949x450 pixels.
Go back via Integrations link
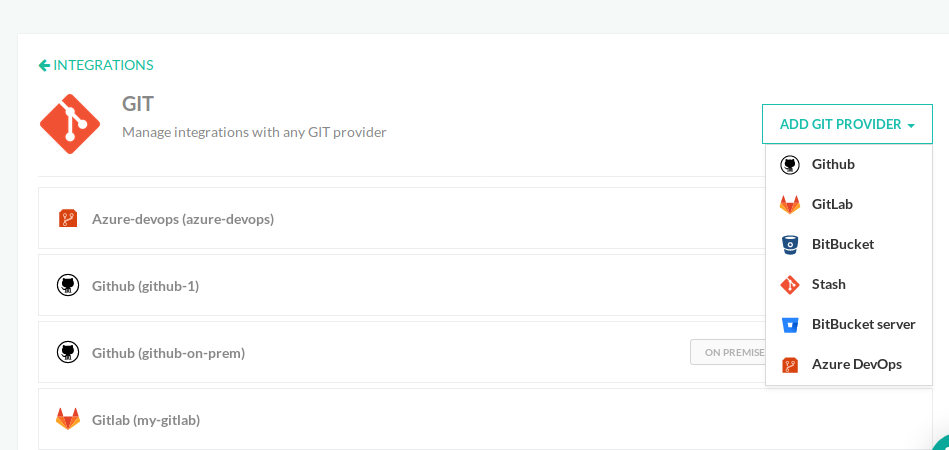tap(103, 65)
